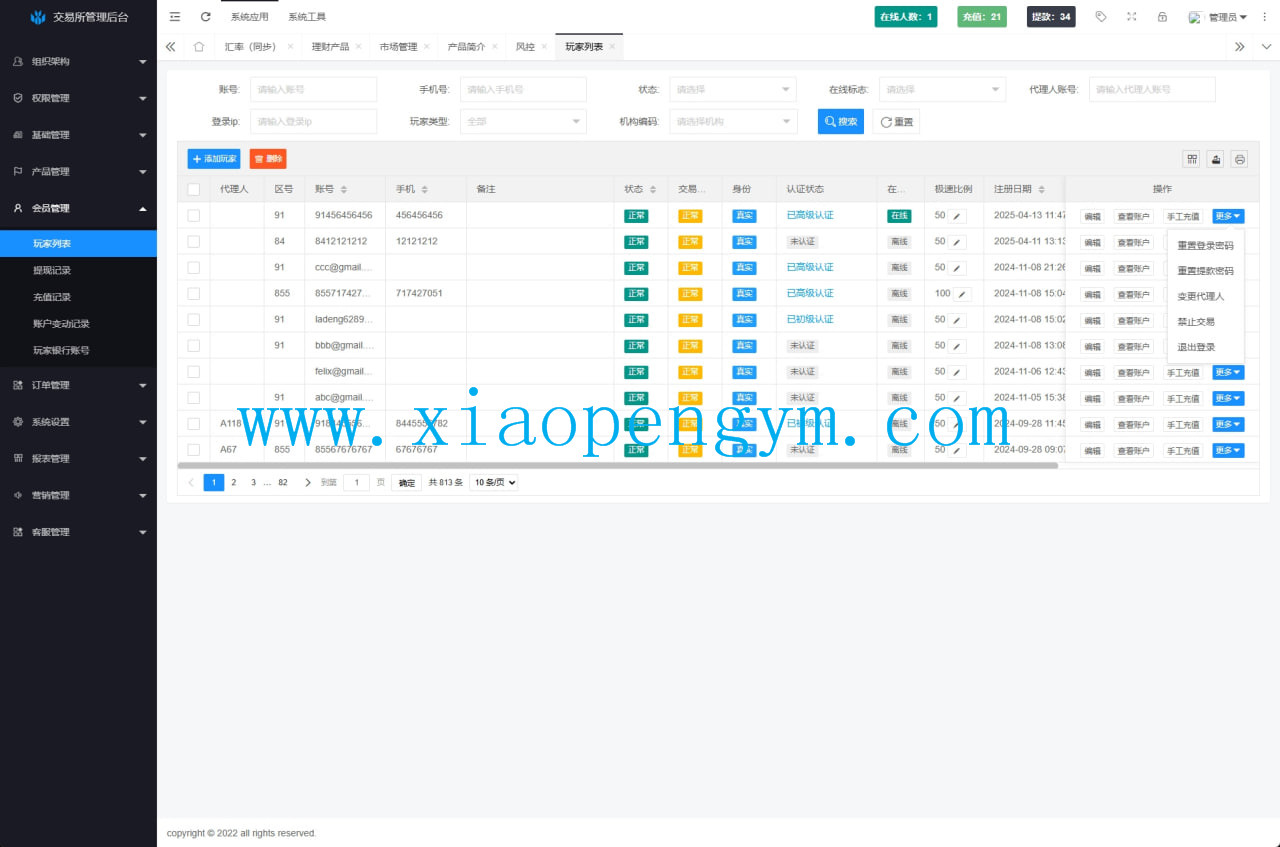
Task: Open the 在线标志 filter dropdown
Action: click(942, 89)
